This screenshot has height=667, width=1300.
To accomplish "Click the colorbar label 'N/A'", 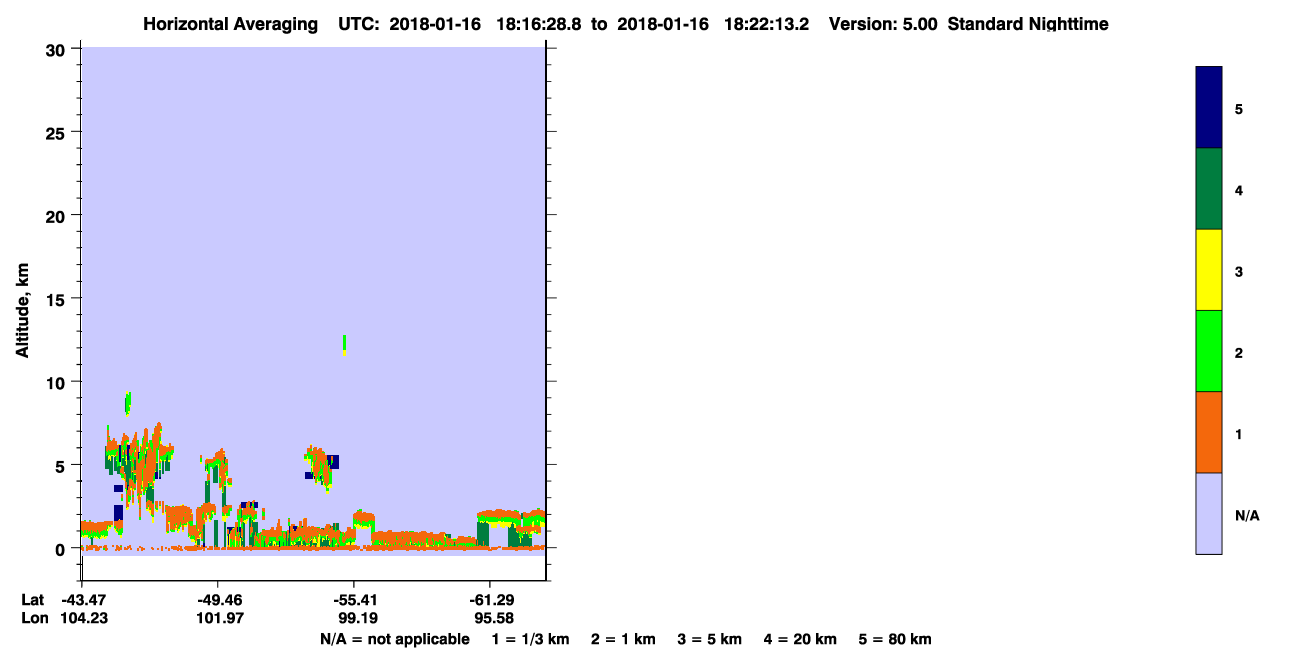I will 1247,515.
